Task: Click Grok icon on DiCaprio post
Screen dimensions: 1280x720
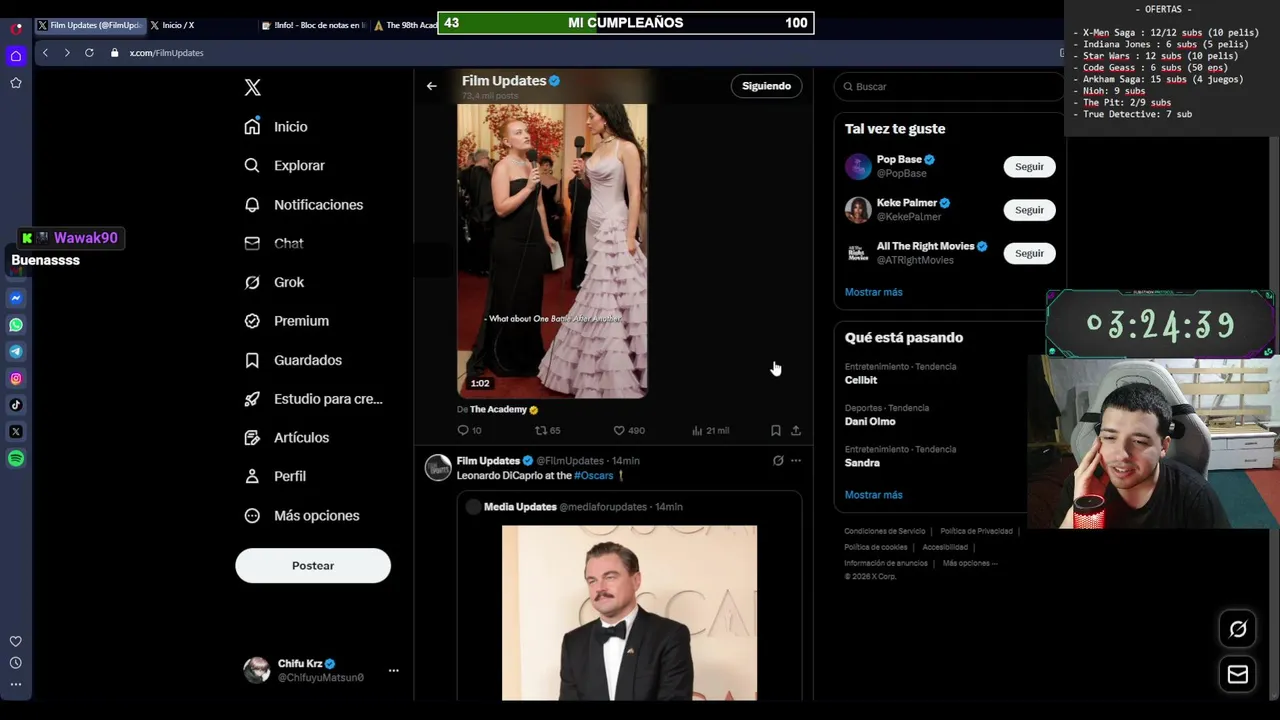Action: [778, 461]
